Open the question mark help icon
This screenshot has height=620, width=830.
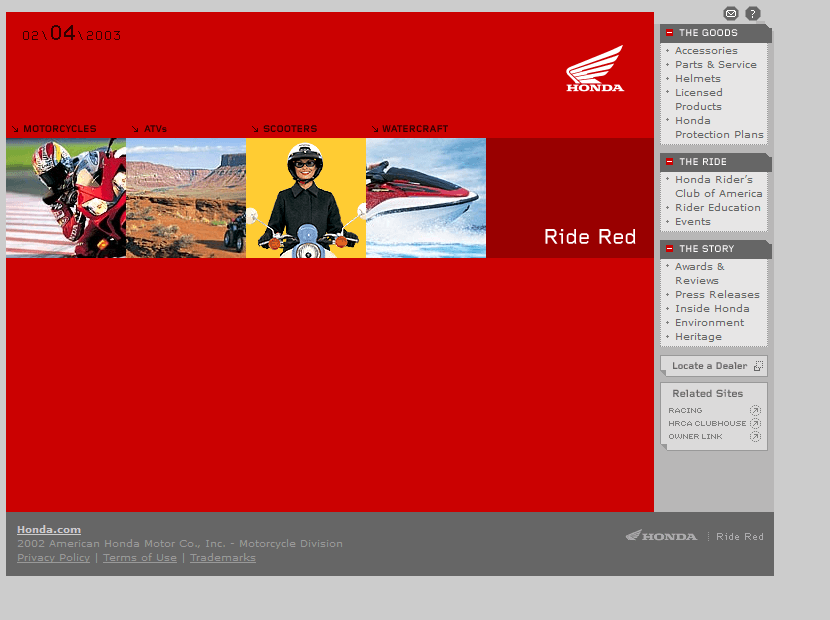click(753, 13)
